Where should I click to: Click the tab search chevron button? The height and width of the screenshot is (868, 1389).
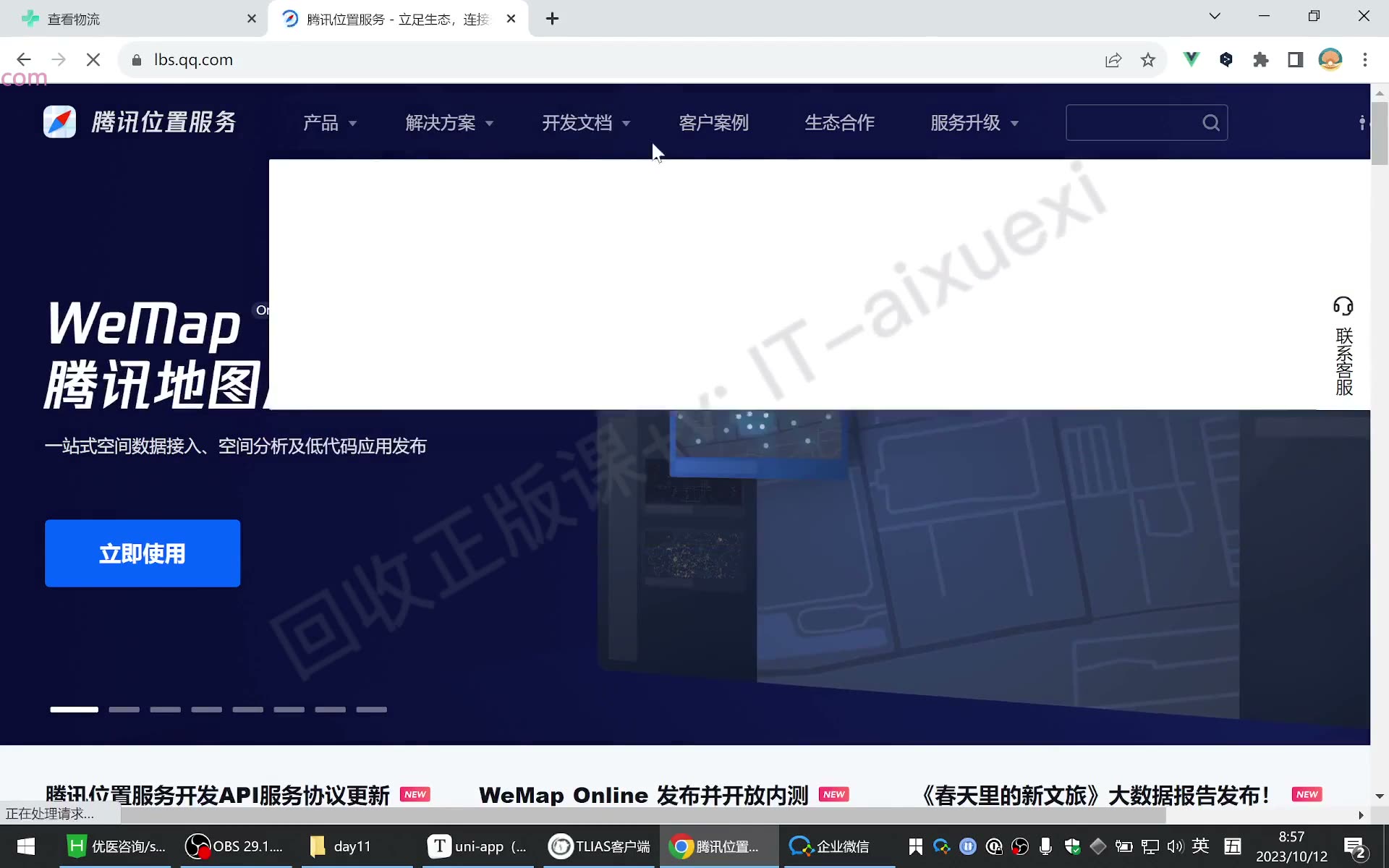coord(1215,17)
